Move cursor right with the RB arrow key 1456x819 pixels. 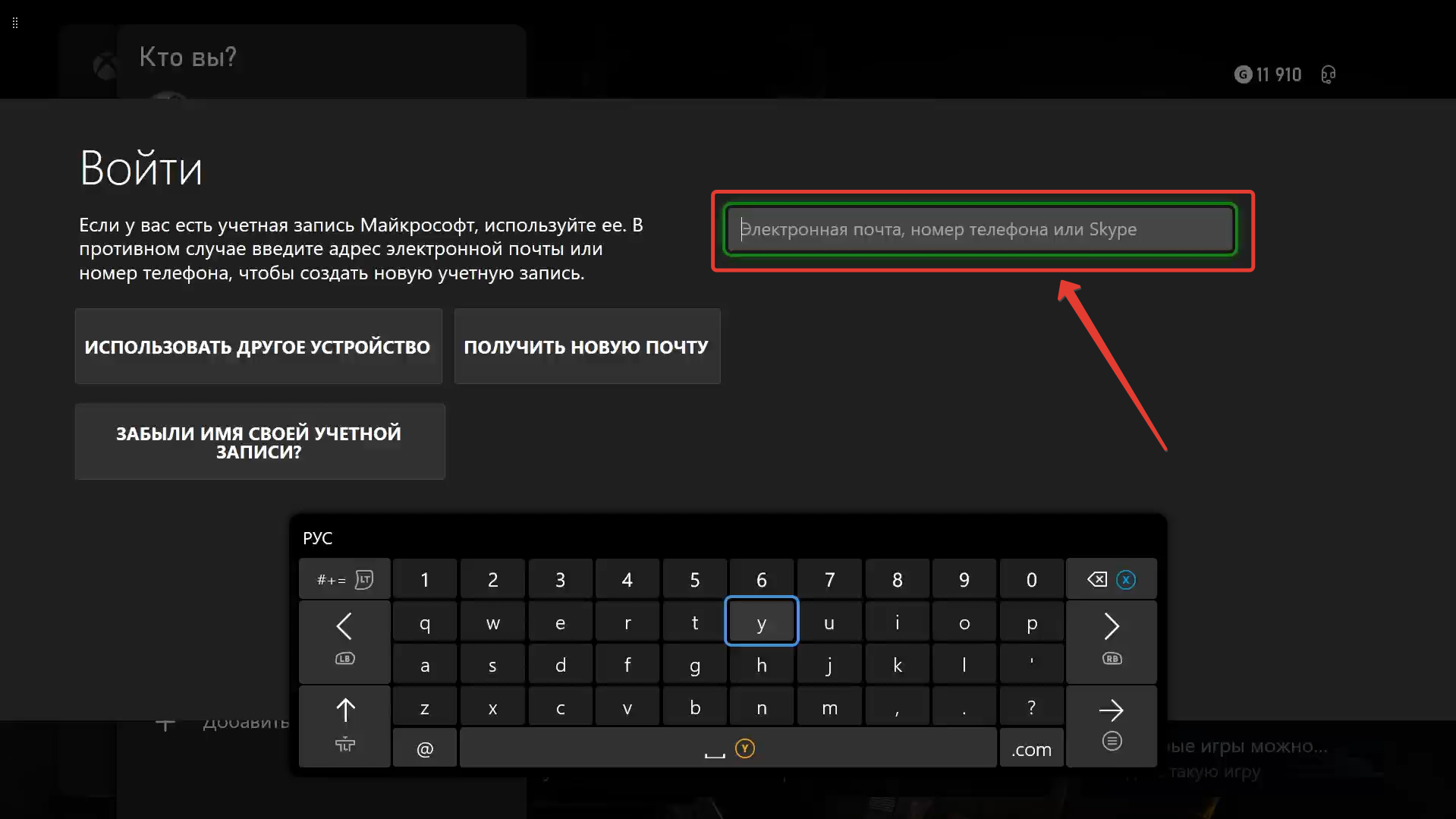pyautogui.click(x=1111, y=640)
